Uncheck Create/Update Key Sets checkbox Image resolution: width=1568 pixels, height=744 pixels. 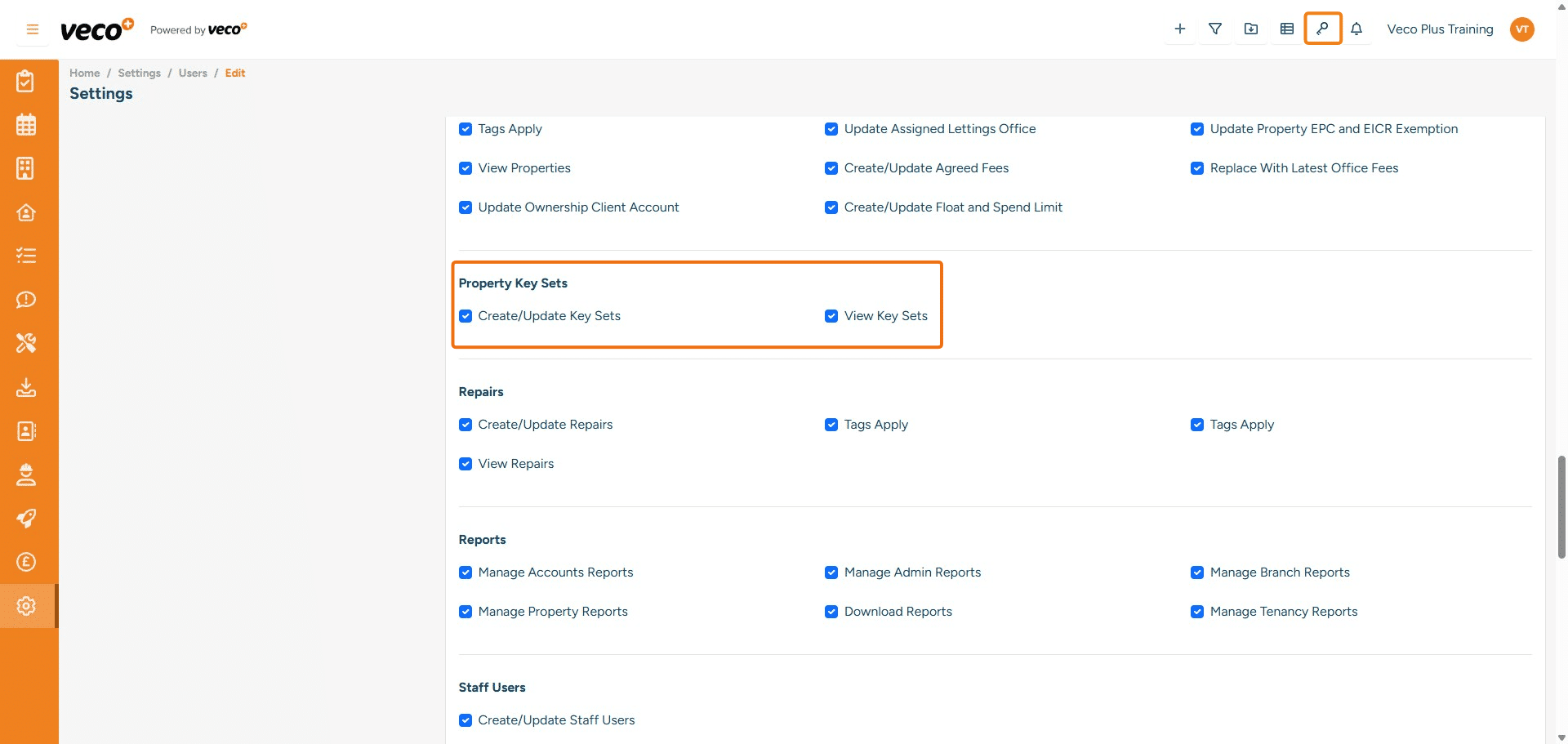pyautogui.click(x=465, y=316)
